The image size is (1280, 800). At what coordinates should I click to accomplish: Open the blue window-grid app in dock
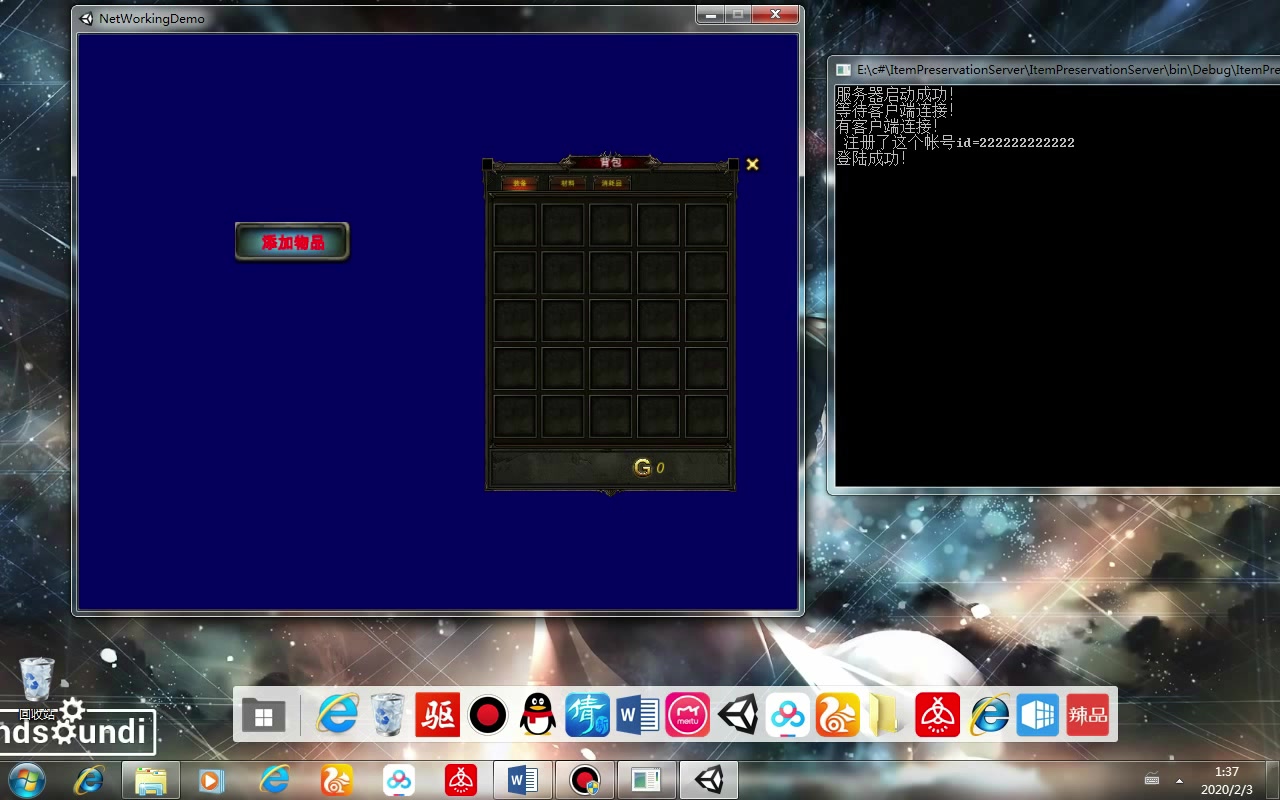point(1038,715)
